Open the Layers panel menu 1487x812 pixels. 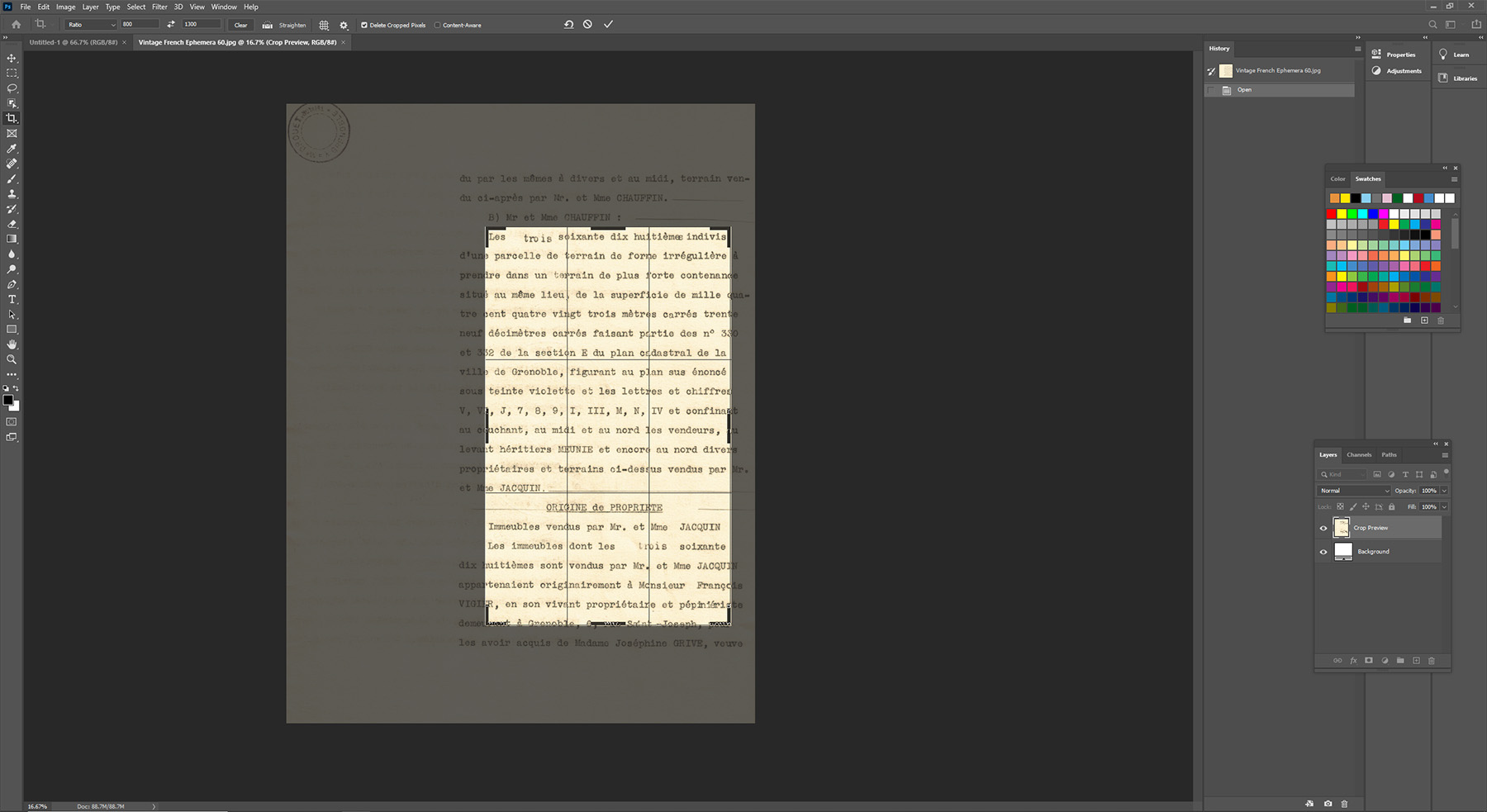(x=1445, y=455)
